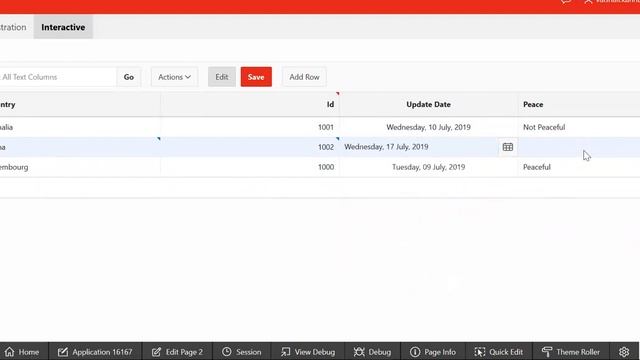The image size is (640, 360).
Task: Open View Debug
Action: [x=308, y=351]
